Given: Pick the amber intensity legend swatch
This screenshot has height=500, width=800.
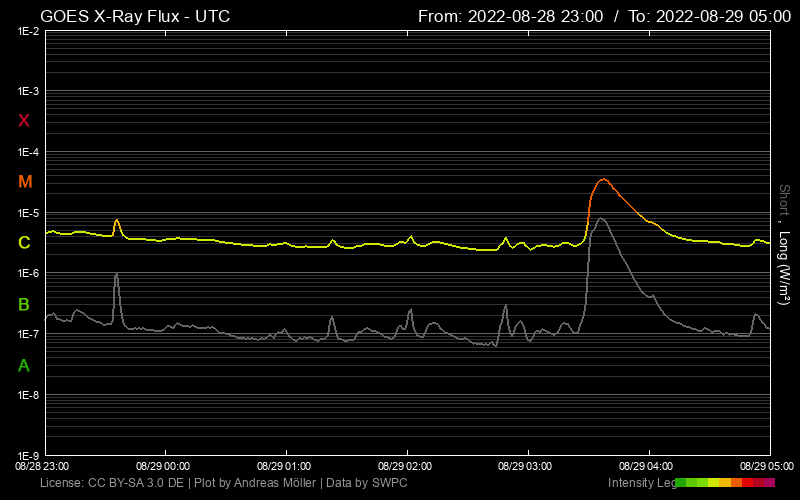Looking at the screenshot, I should pos(725,482).
